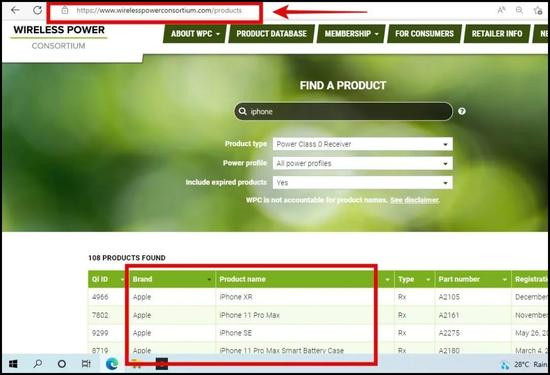Add this page to favorites star icon

538,11
